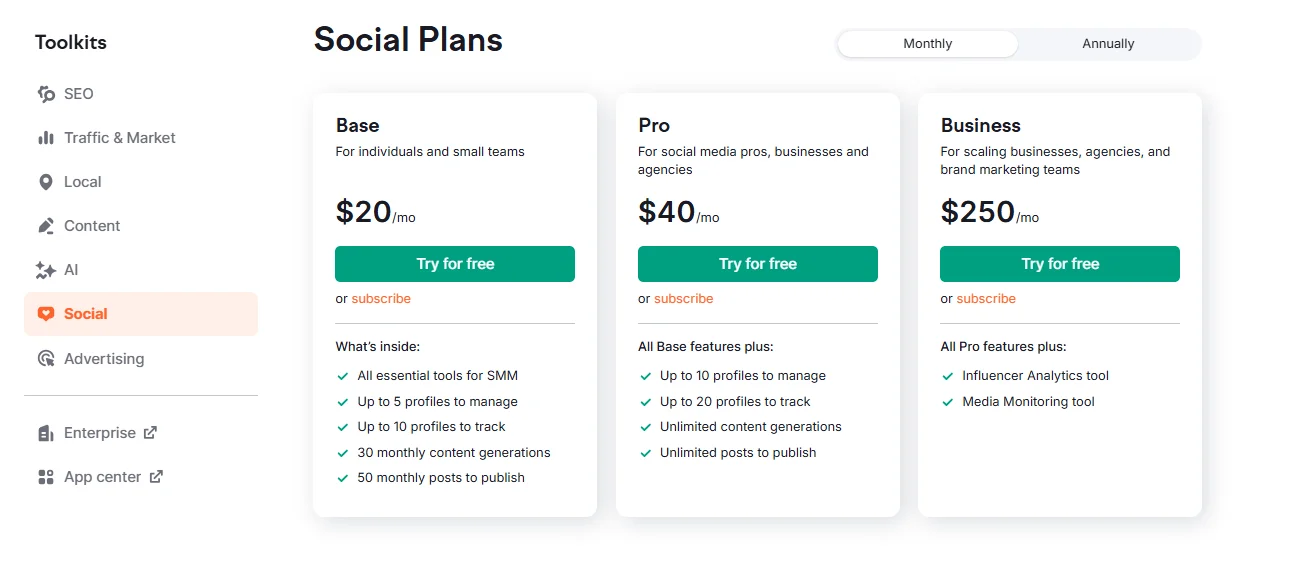Click the Social heart icon
The height and width of the screenshot is (561, 1292).
tap(46, 314)
